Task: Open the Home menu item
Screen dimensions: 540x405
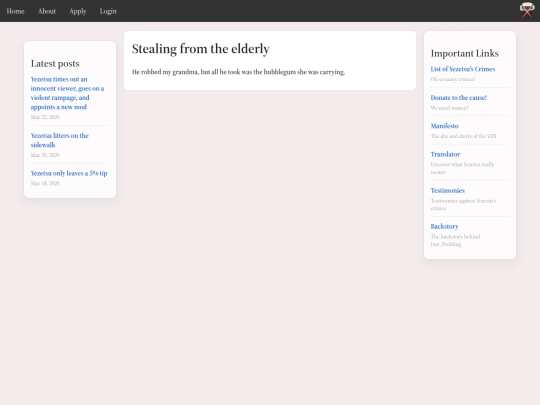Action: pos(15,11)
